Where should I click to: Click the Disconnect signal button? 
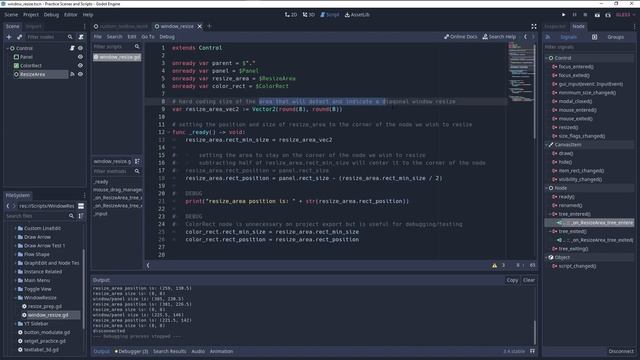coord(621,351)
